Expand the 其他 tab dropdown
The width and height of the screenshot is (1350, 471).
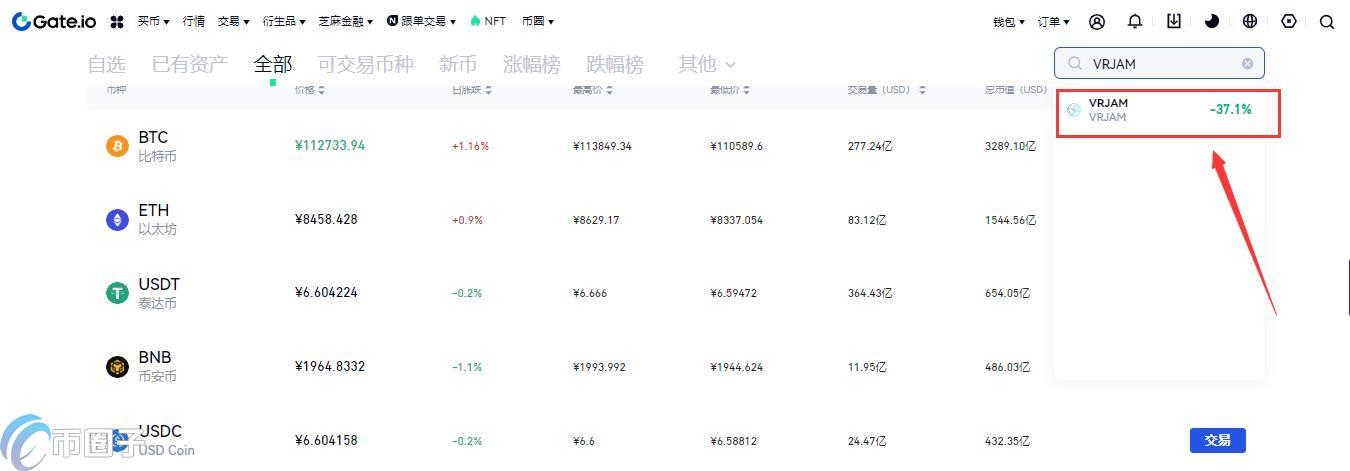[x=706, y=64]
